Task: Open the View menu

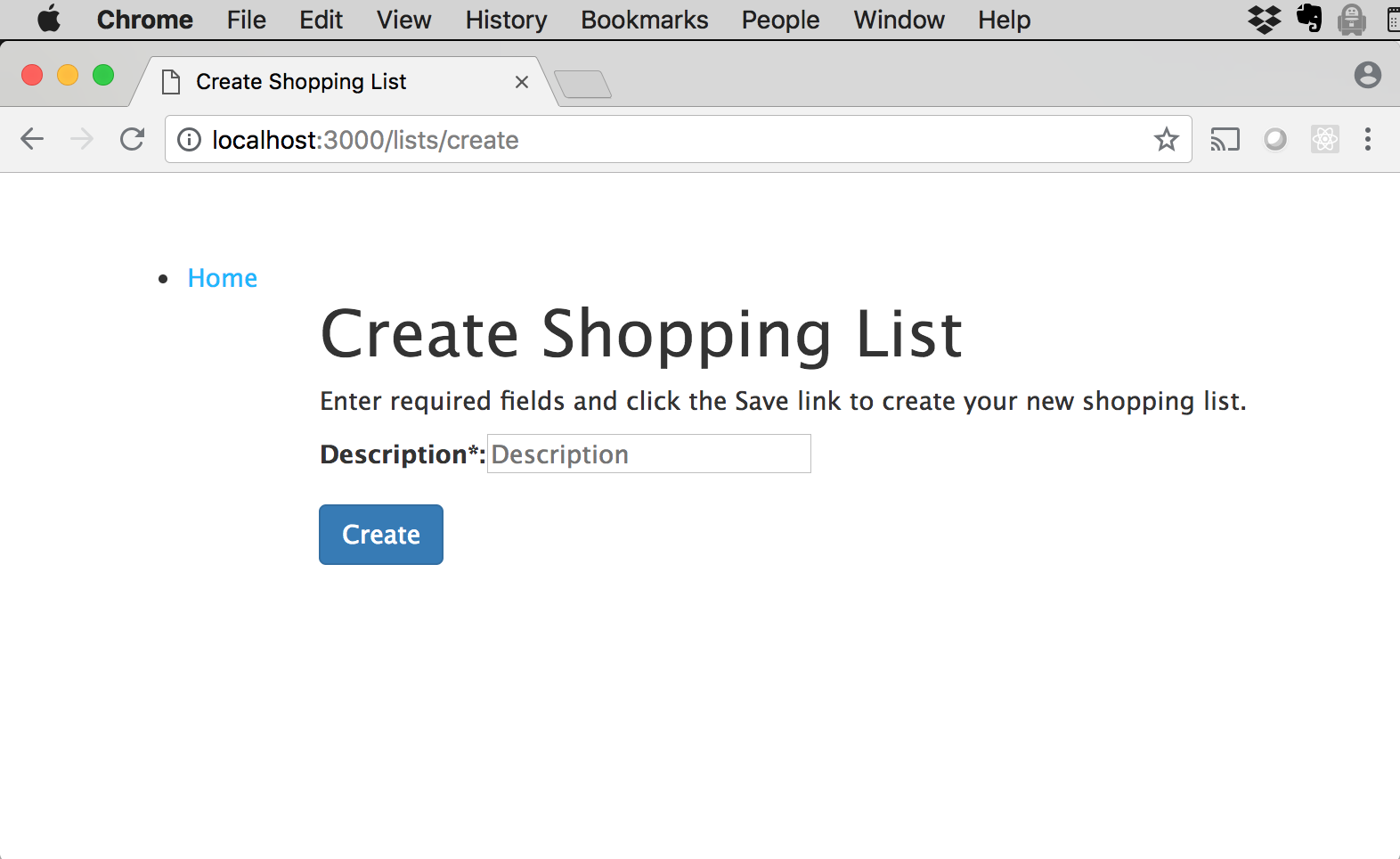Action: 403,20
